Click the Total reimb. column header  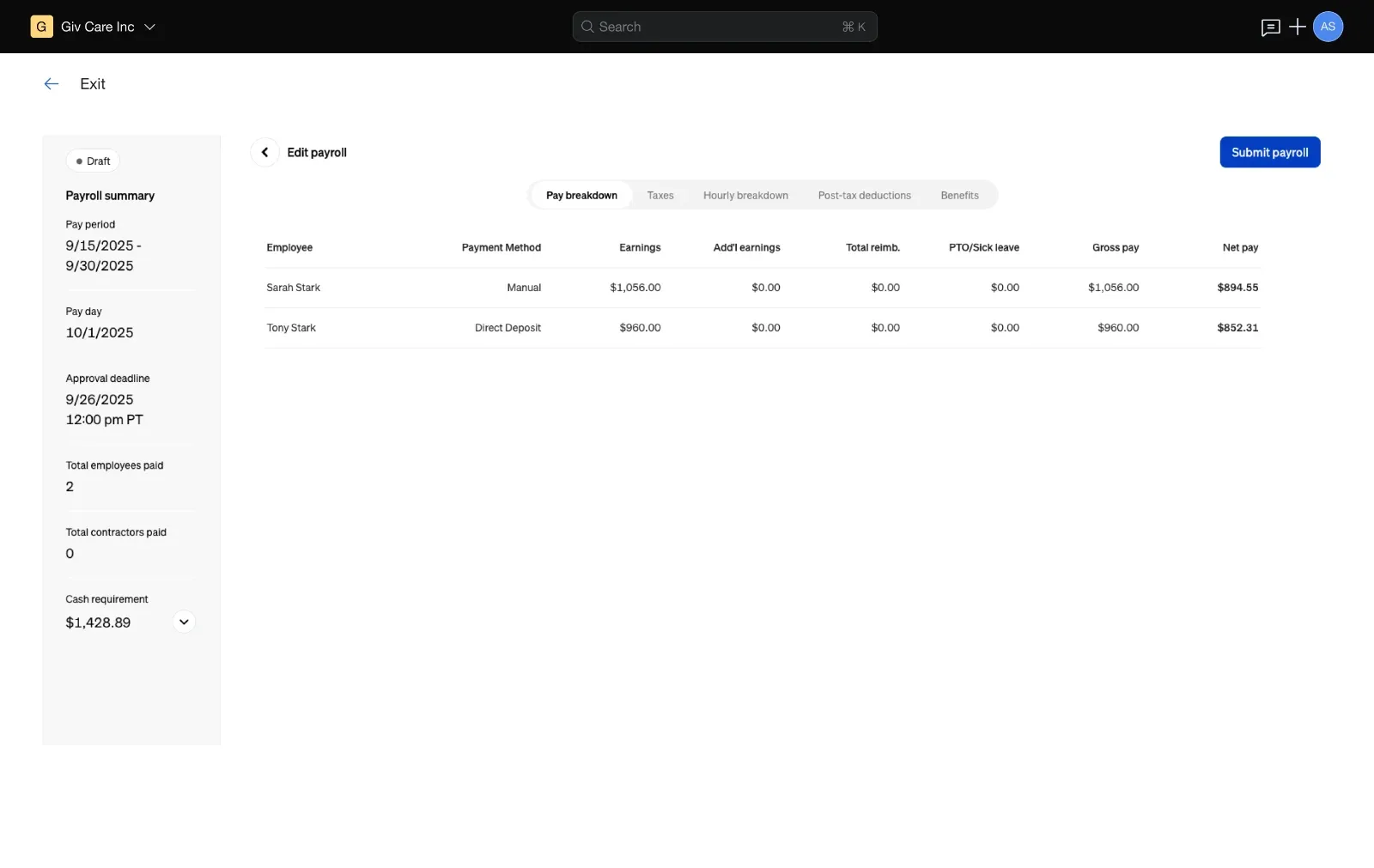click(x=872, y=247)
